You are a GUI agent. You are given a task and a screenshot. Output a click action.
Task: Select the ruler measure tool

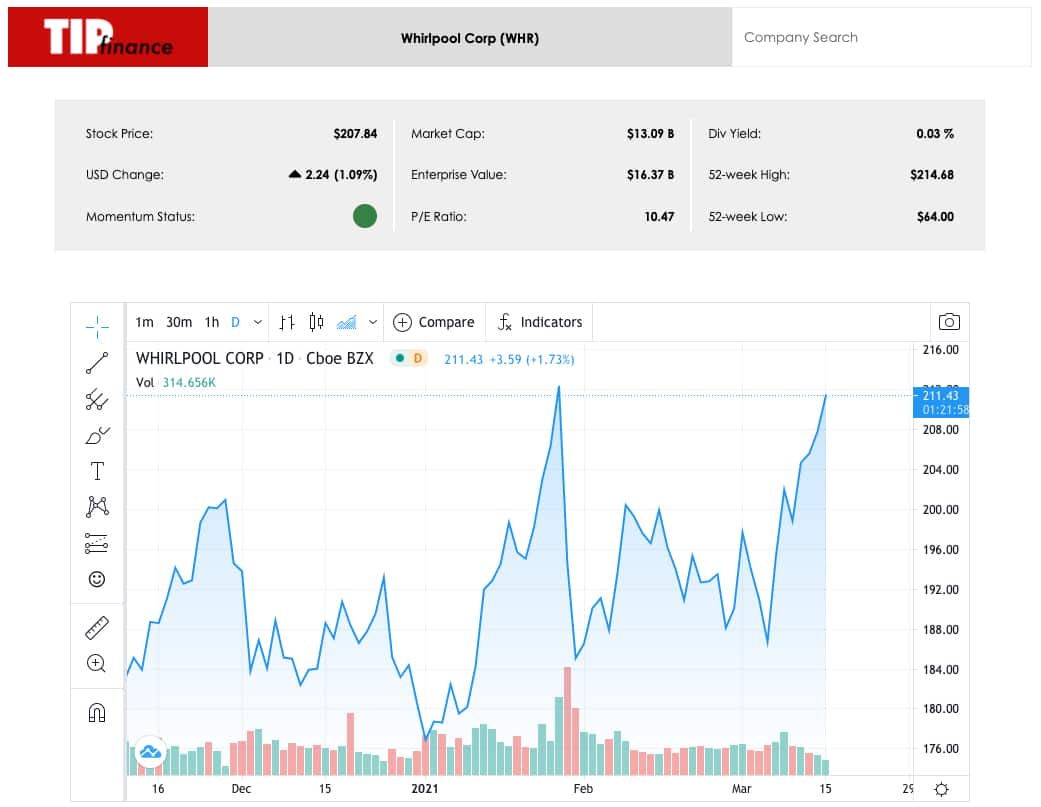(x=97, y=628)
